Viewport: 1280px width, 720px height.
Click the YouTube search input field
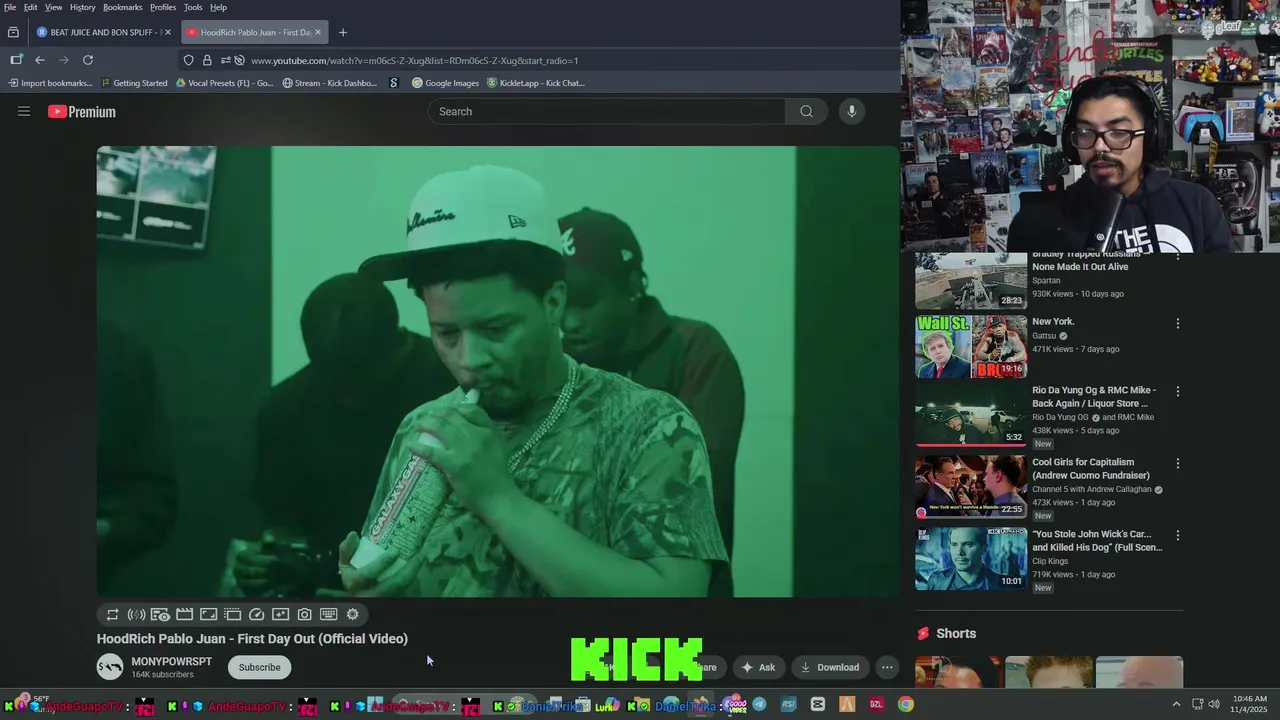(607, 111)
